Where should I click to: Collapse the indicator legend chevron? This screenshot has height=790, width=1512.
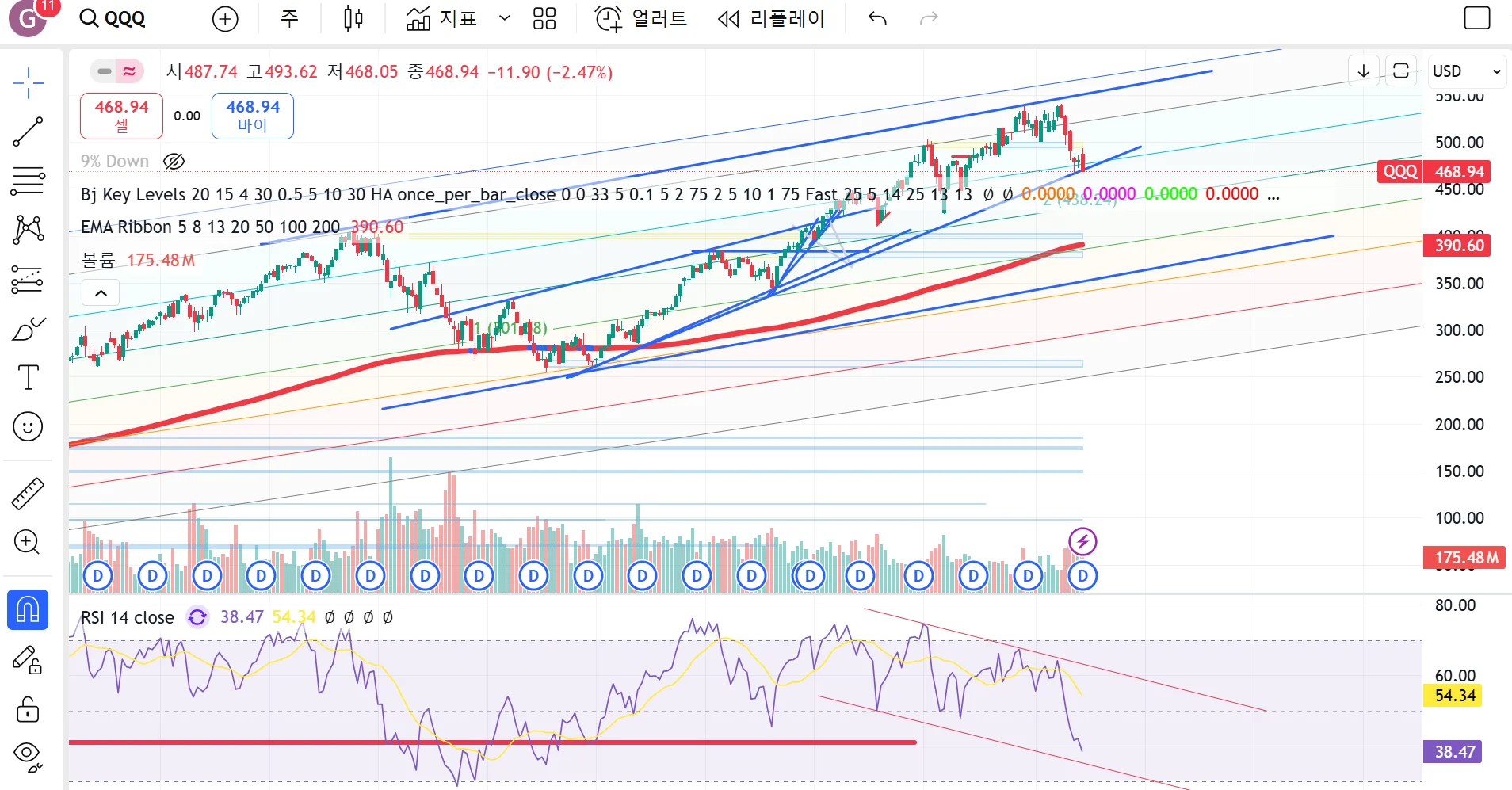[x=101, y=293]
